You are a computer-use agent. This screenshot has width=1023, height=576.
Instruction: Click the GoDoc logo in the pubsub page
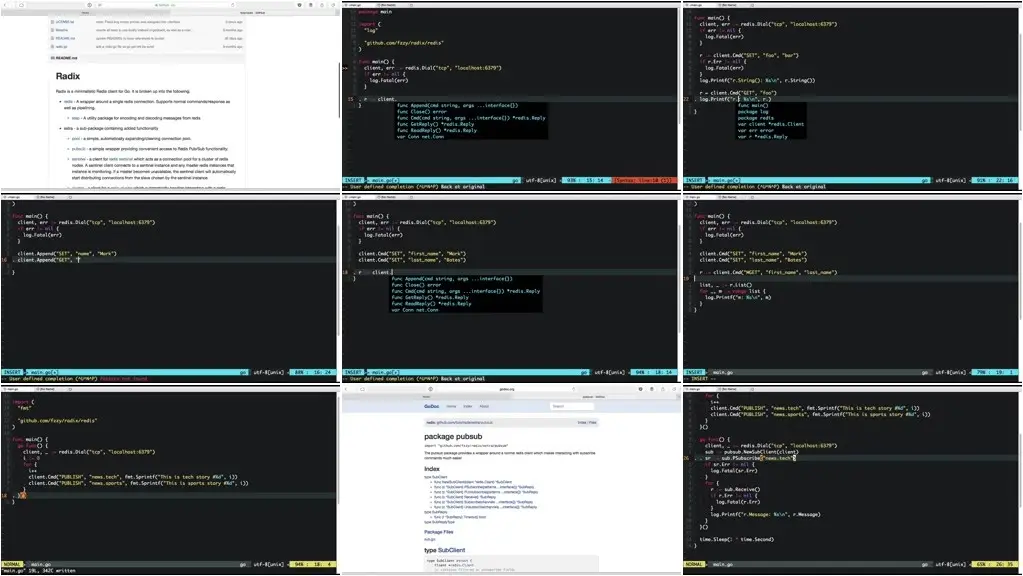[431, 406]
